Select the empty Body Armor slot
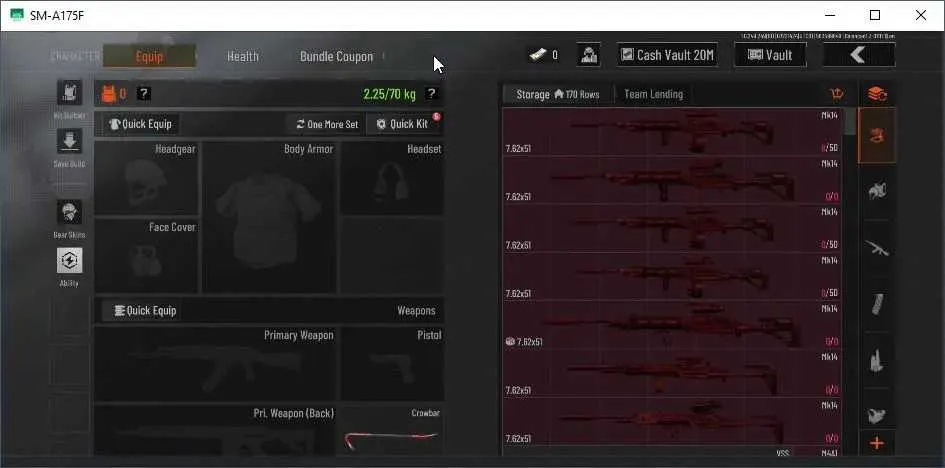 click(x=269, y=217)
